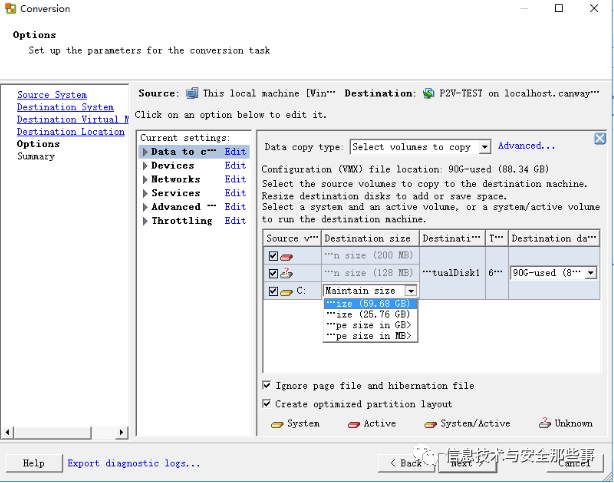Image resolution: width=614 pixels, height=483 pixels.
Task: Choose the type size in GB option
Action: (370, 325)
